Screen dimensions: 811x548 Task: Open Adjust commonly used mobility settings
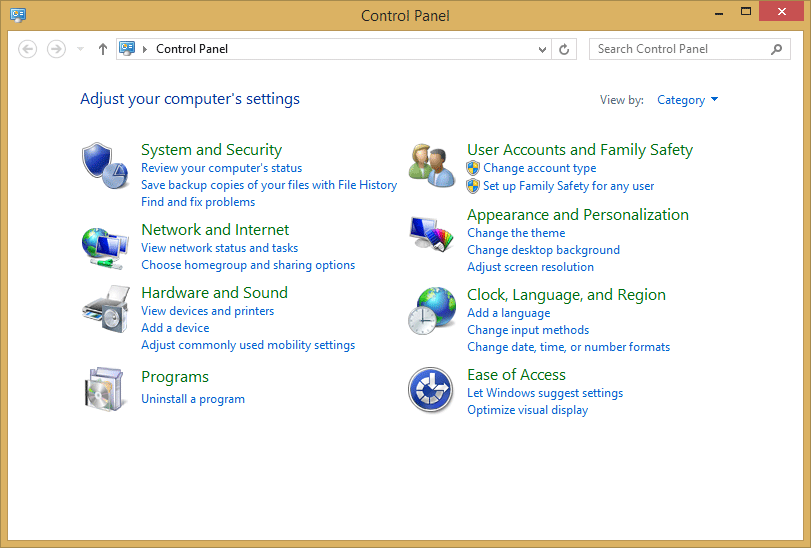pos(248,345)
